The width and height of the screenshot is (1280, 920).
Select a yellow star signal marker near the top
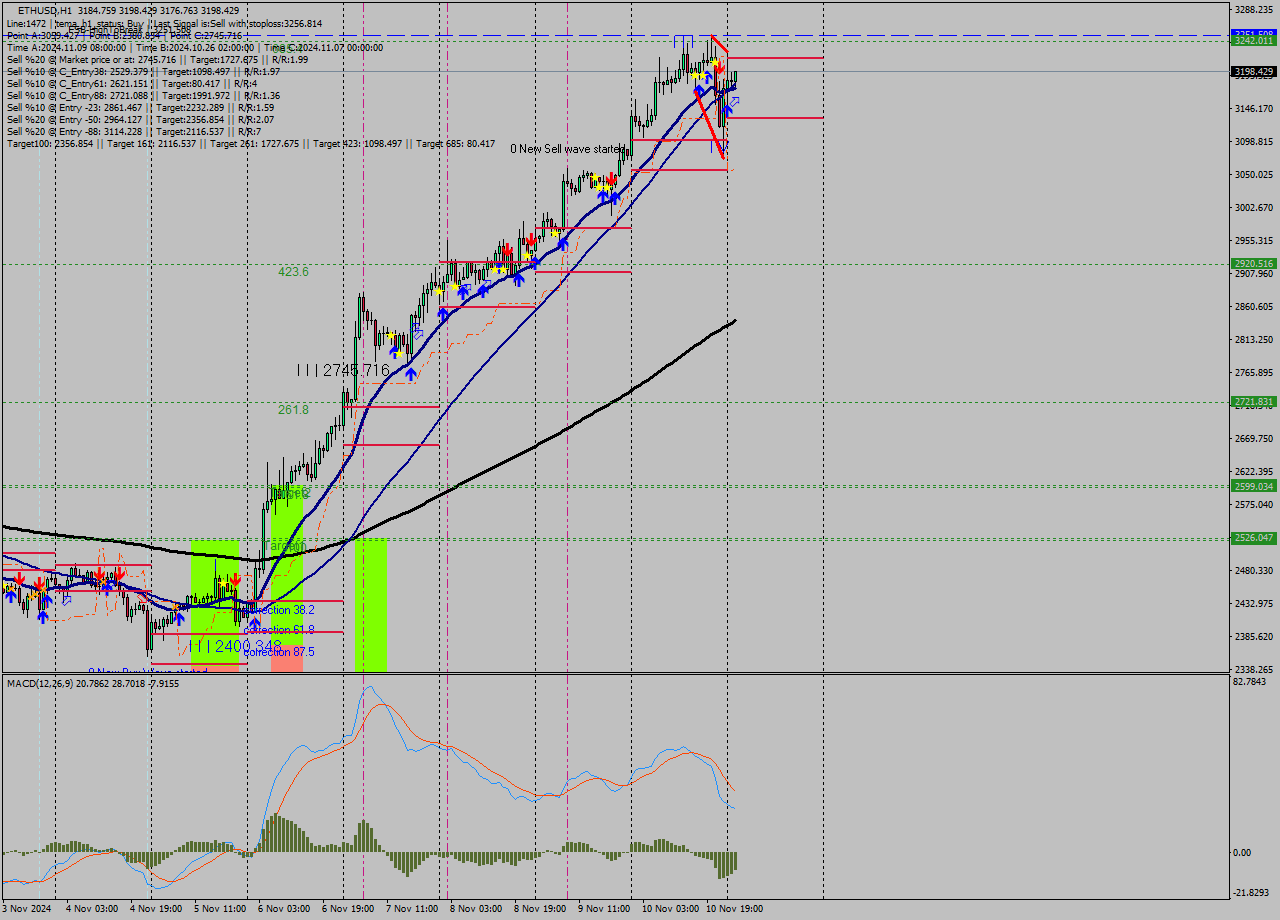713,62
